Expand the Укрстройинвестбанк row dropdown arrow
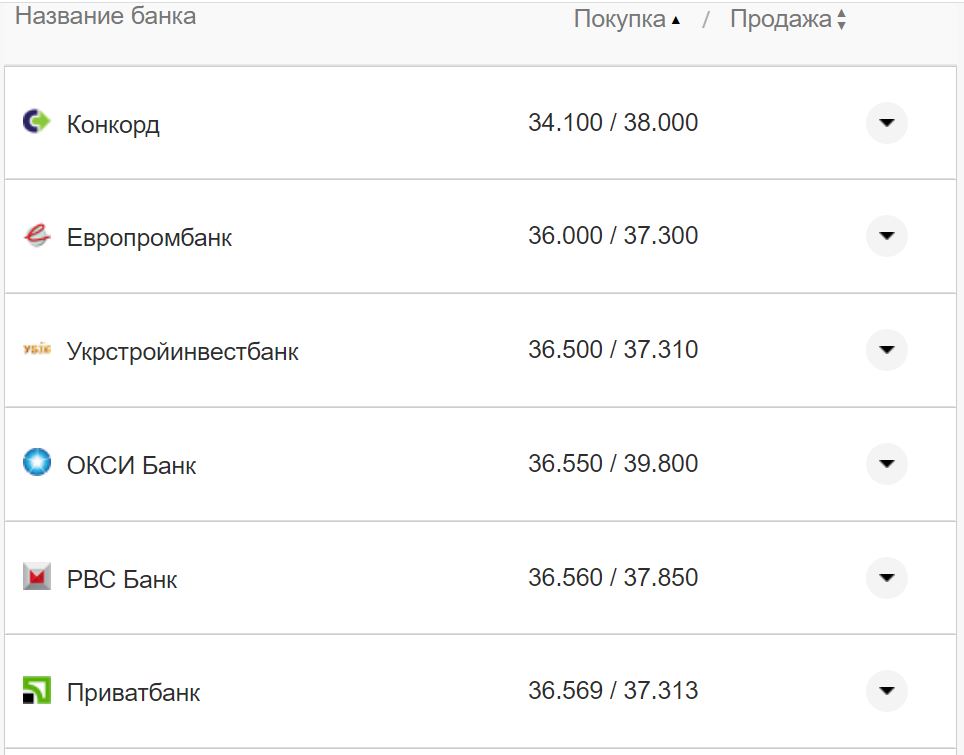This screenshot has width=964, height=755. pos(886,350)
